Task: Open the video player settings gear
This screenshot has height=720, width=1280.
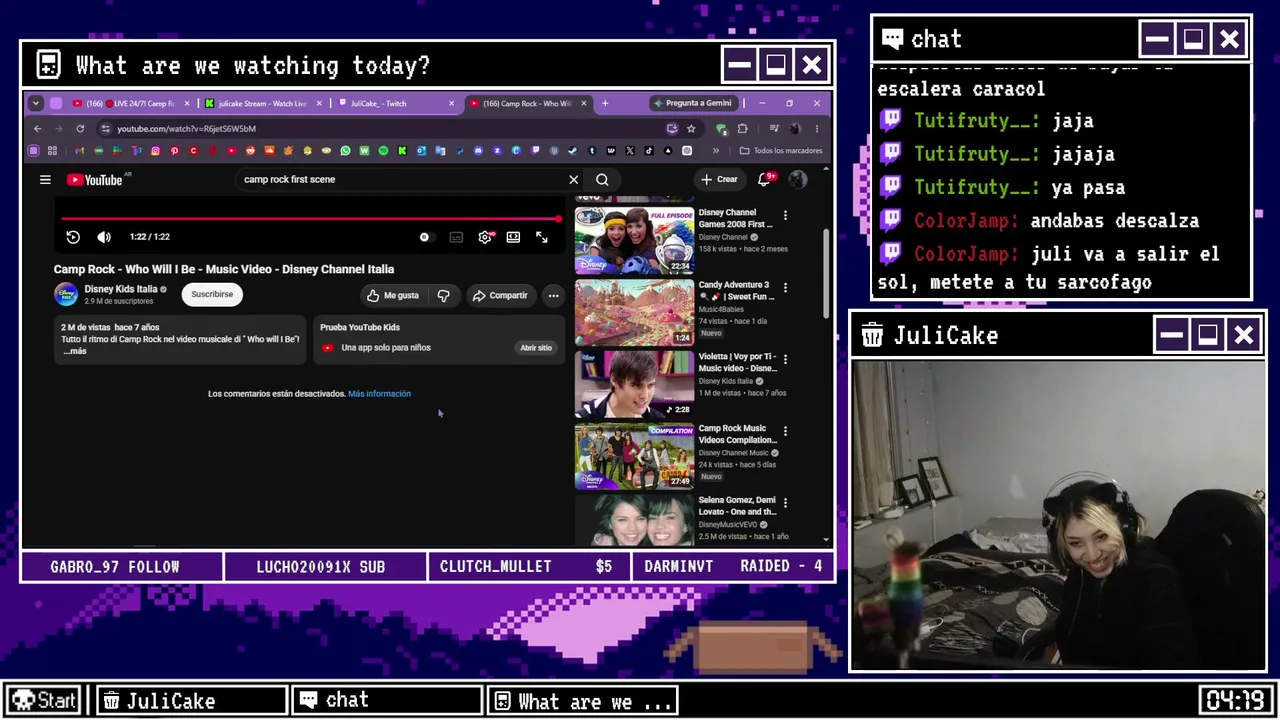Action: (485, 237)
